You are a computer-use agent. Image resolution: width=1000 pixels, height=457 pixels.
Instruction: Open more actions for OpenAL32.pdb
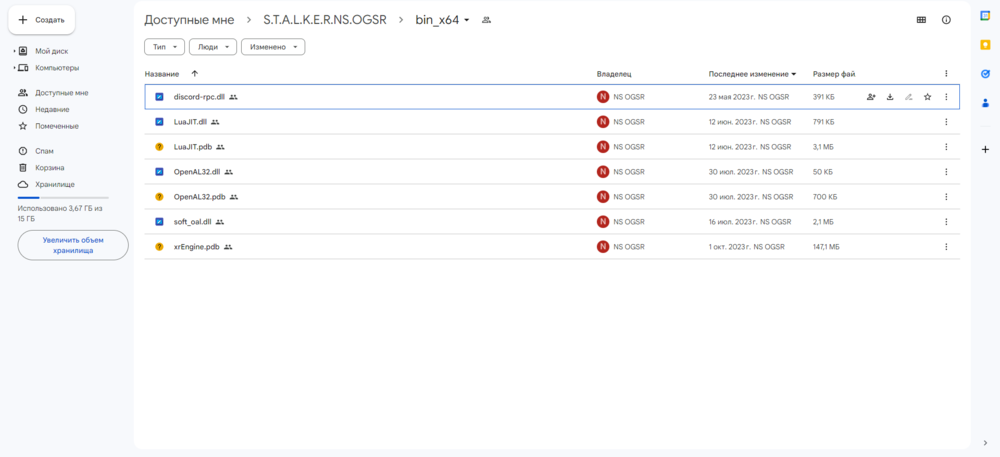point(946,197)
